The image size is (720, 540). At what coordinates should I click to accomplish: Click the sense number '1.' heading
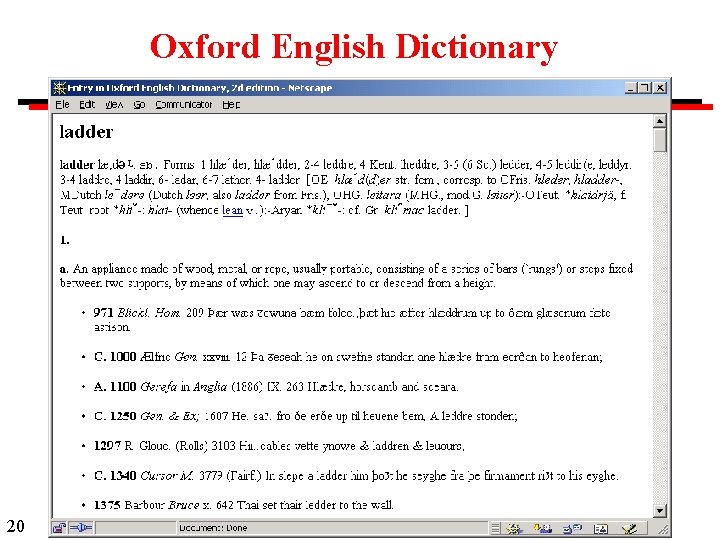65,240
